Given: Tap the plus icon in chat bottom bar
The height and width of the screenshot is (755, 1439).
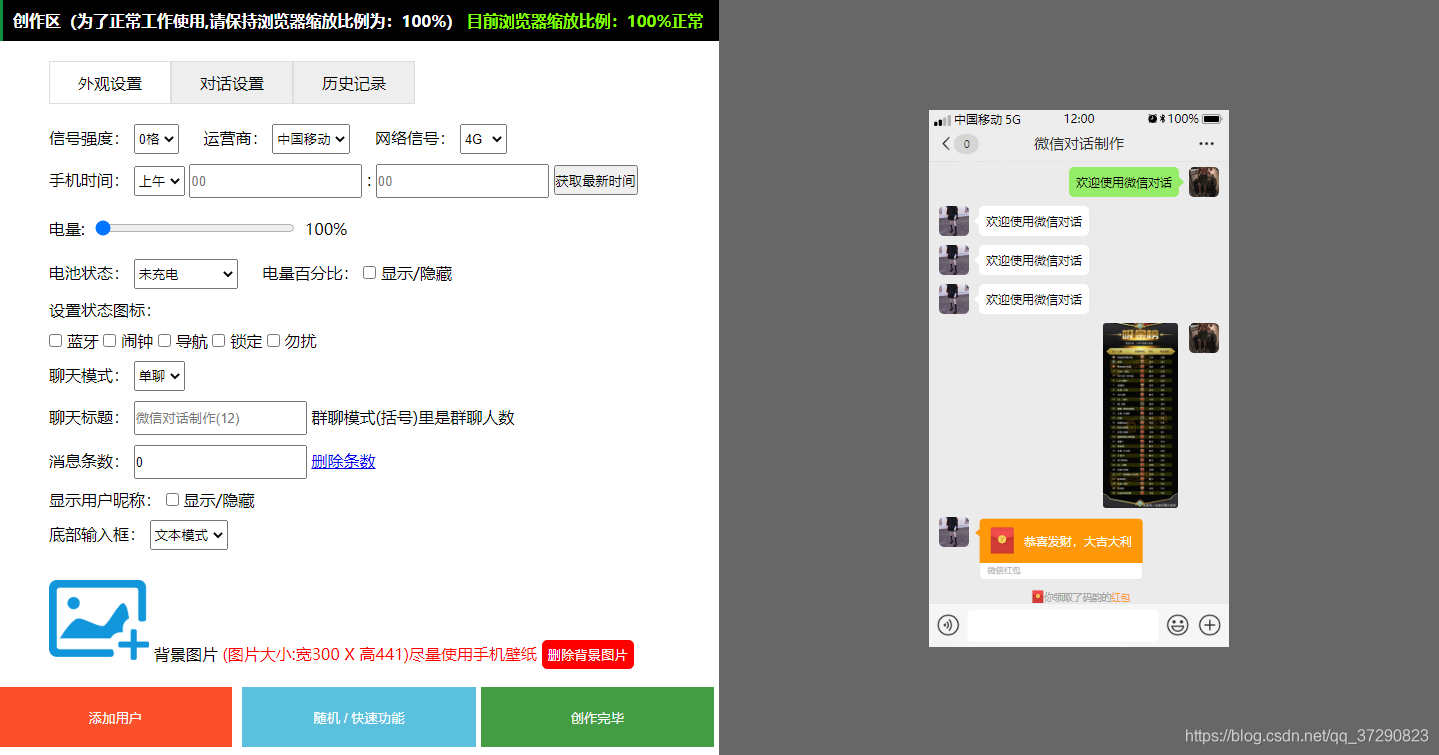Looking at the screenshot, I should tap(1210, 626).
